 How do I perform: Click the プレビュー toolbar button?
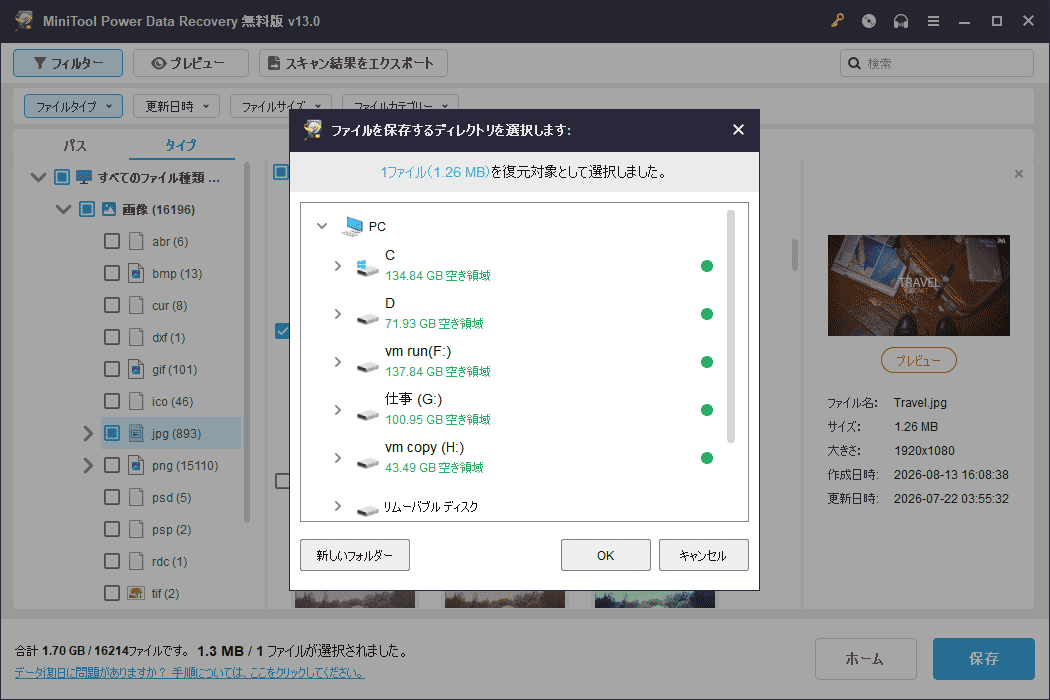[x=191, y=63]
